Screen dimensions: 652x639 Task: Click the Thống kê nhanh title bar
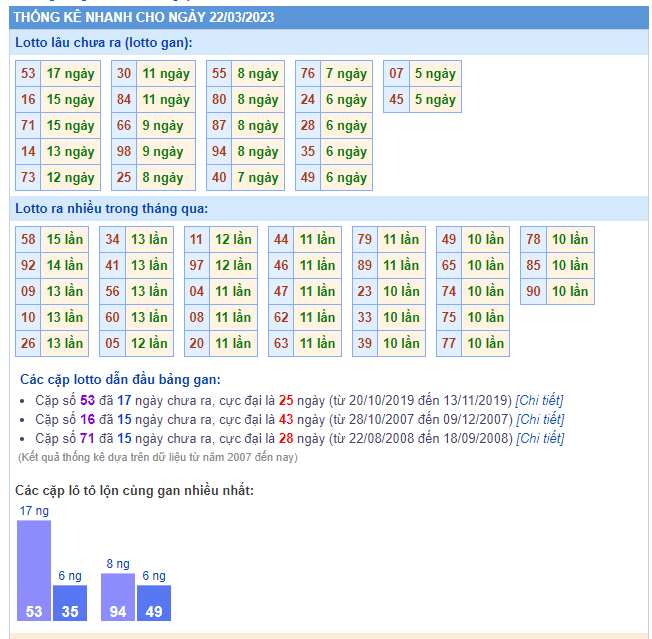point(144,17)
